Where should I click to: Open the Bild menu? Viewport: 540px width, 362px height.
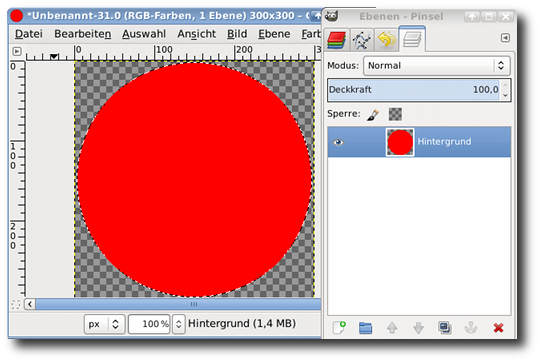pyautogui.click(x=237, y=34)
